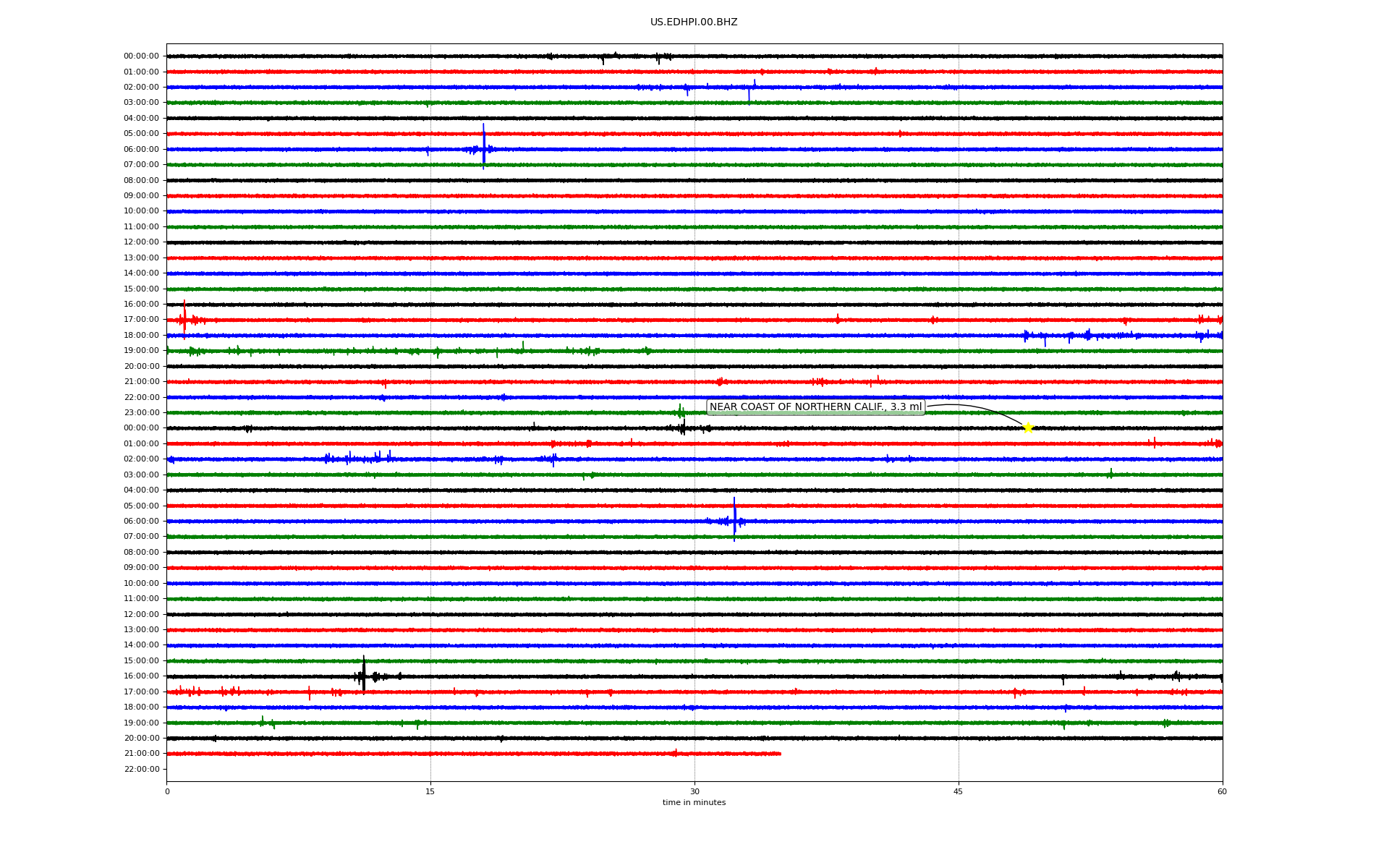Screen dimensions: 1389x868
Task: Click the 15 tick label on x-axis
Action: coord(430,791)
